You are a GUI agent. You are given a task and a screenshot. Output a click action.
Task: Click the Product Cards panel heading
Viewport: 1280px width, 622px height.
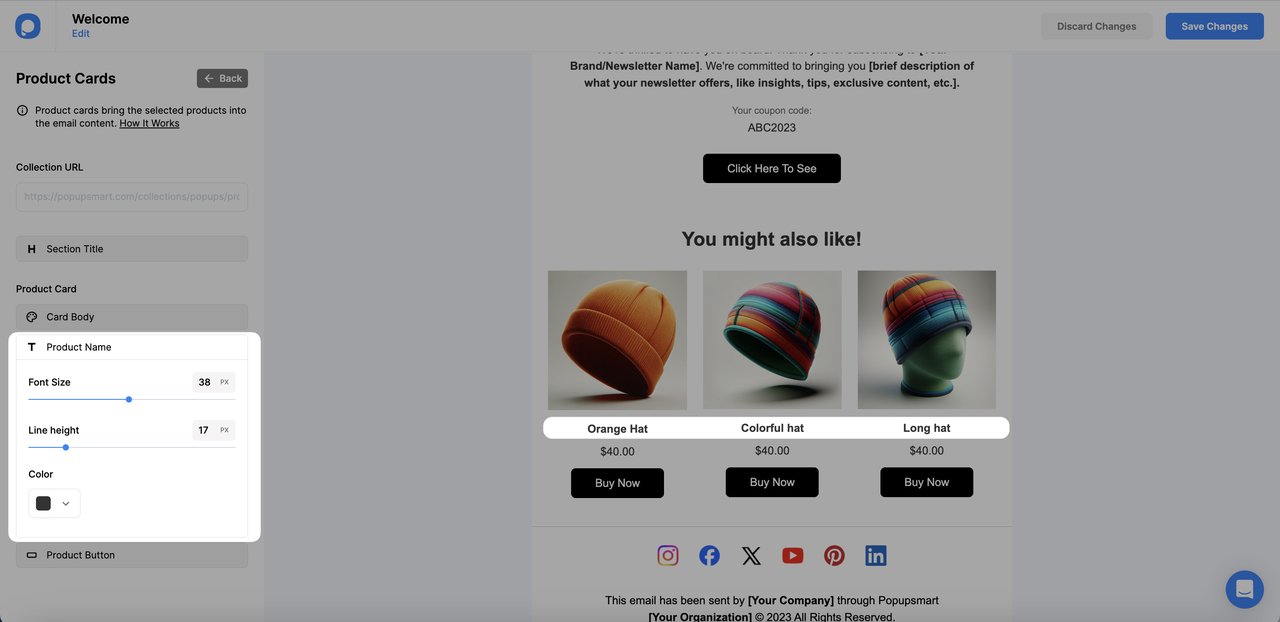tap(66, 78)
